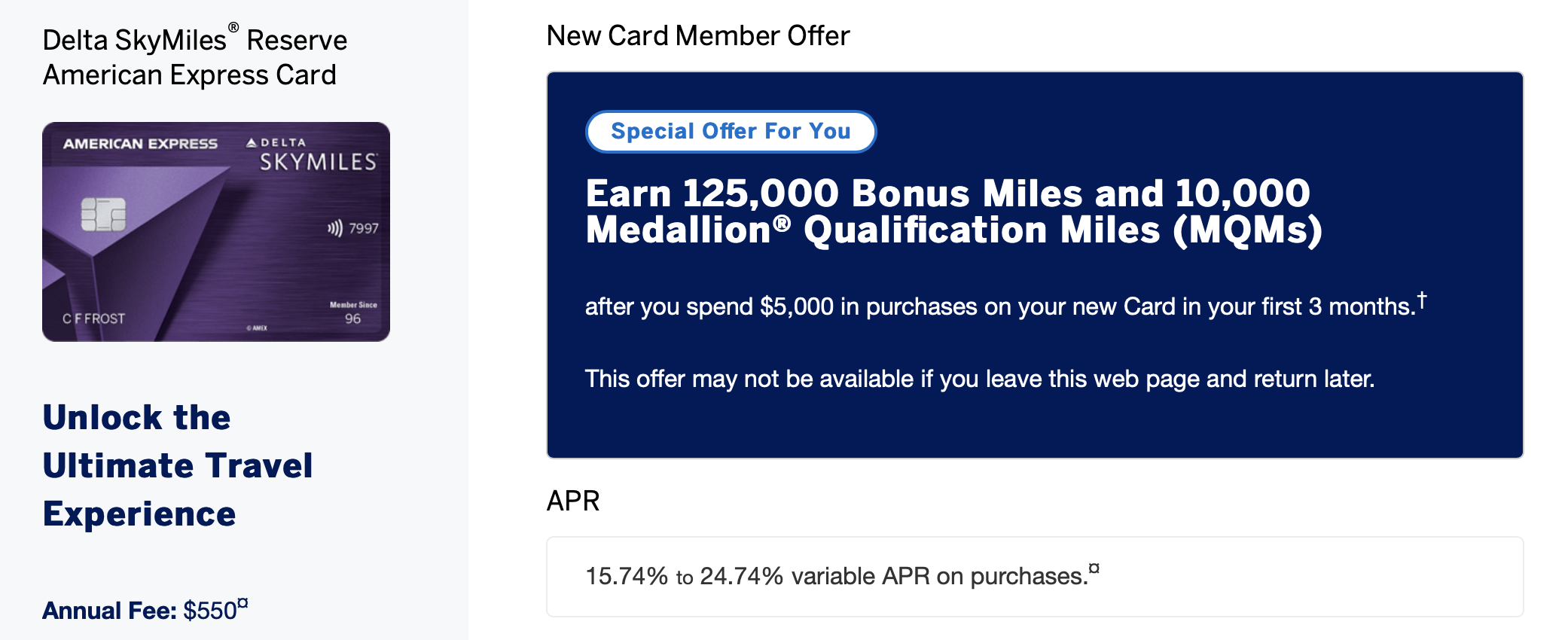This screenshot has width=1568, height=640.
Task: Click the Annual Fee $550 text
Action: pyautogui.click(x=140, y=610)
